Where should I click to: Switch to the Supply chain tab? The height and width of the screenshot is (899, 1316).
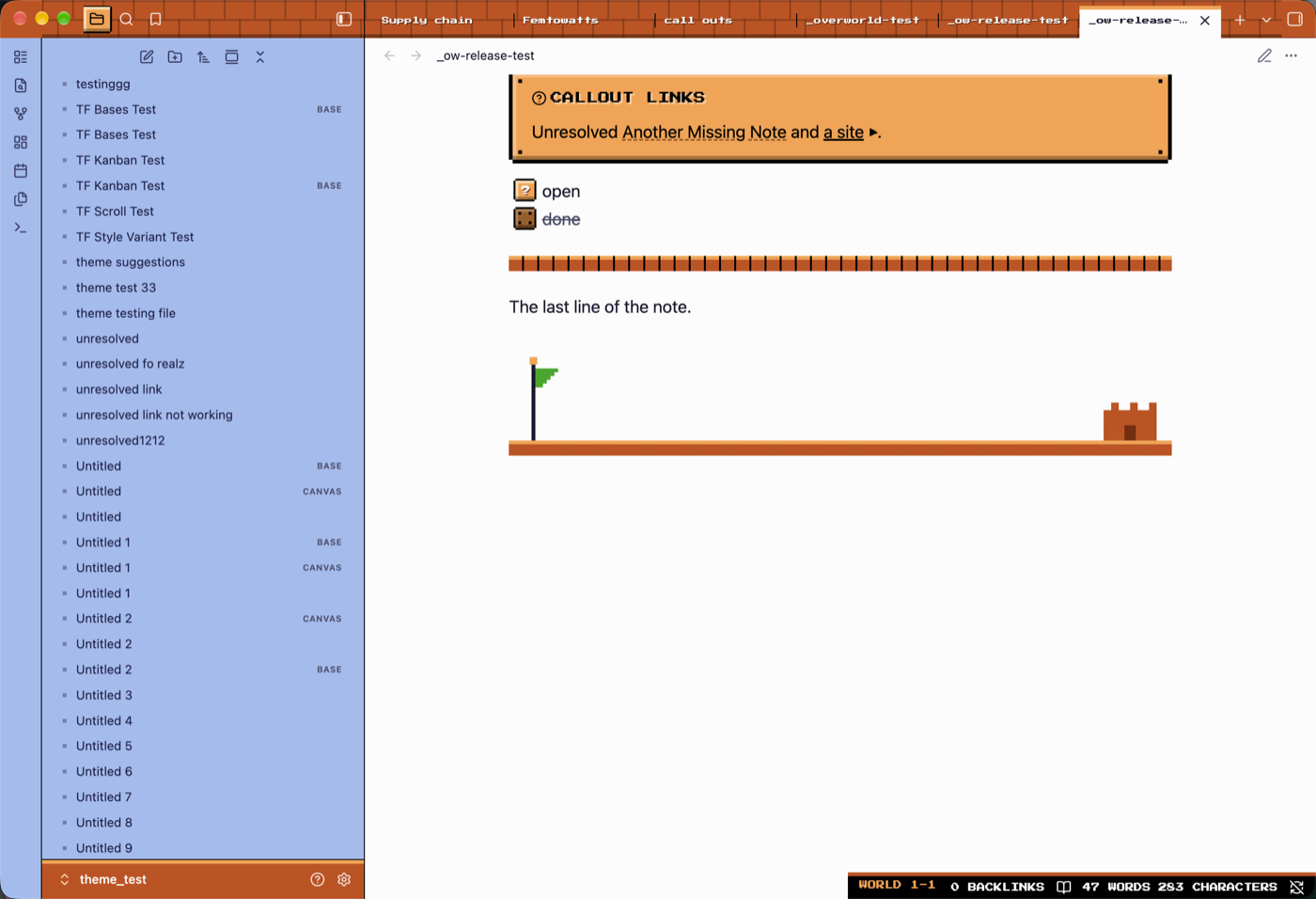pos(427,20)
